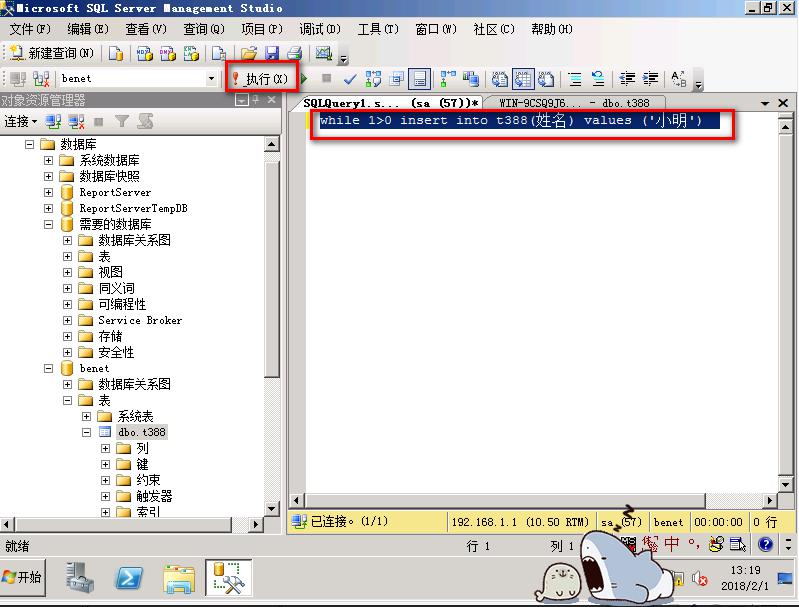Collapse the 数据库 tree node

point(30,144)
